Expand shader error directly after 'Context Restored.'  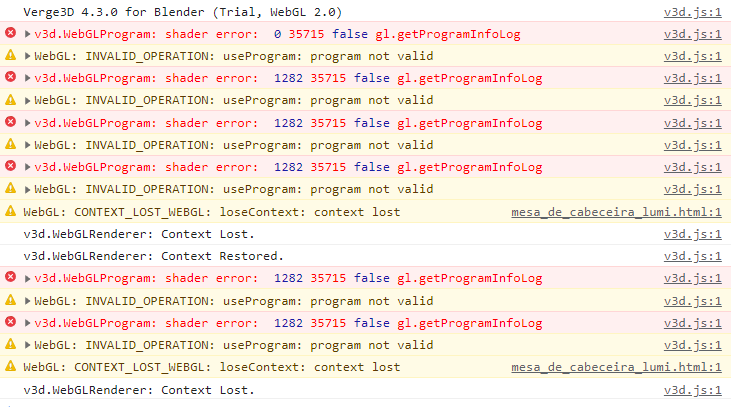[x=28, y=278]
